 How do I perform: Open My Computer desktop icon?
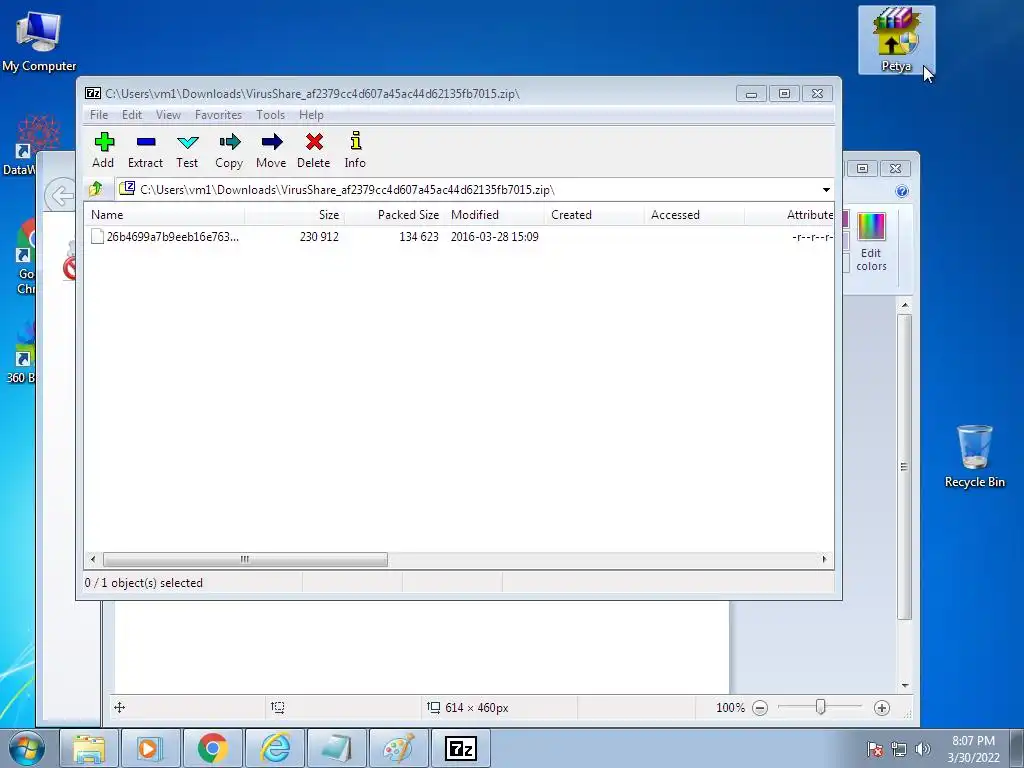tap(39, 42)
